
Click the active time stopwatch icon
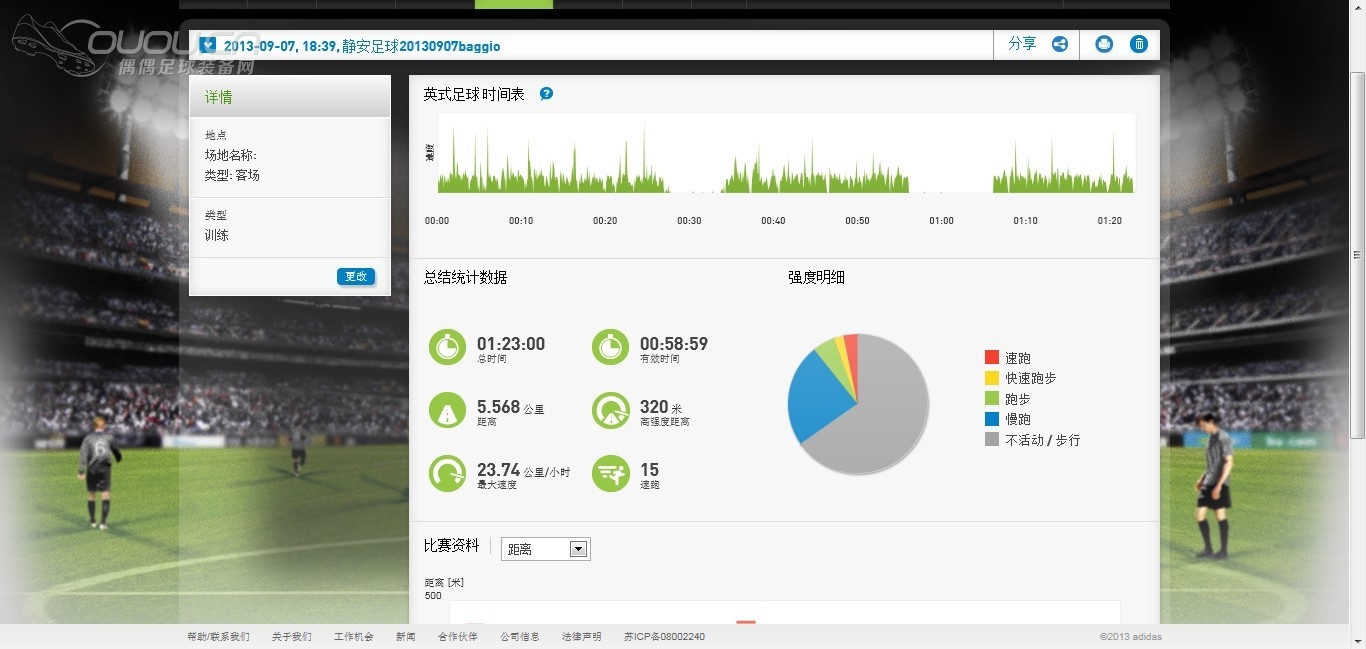click(610, 347)
